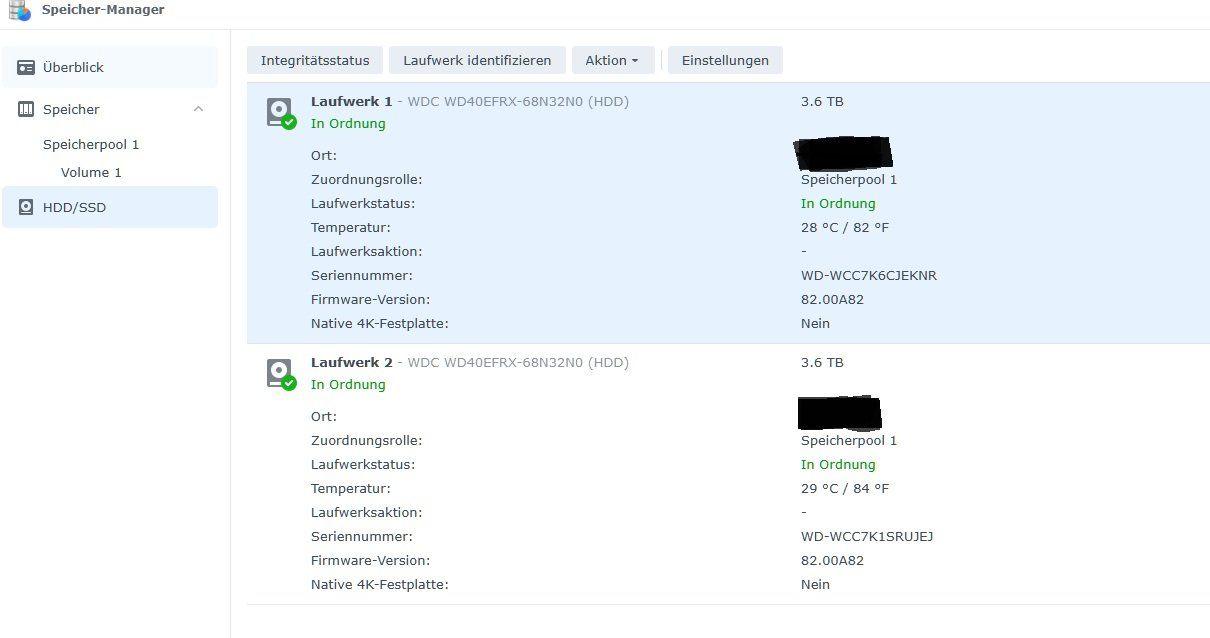1210x638 pixels.
Task: Click Laufwerk 1 Zuordnungsrolle value Speicherpool 1
Action: pyautogui.click(x=849, y=179)
